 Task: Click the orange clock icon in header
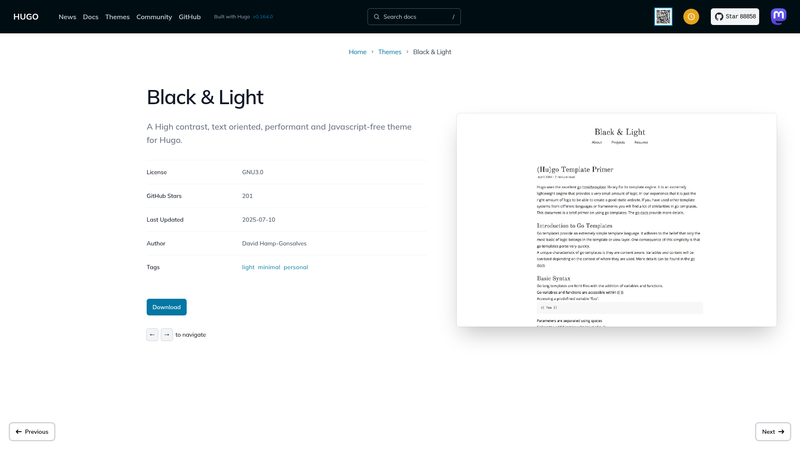[x=691, y=17]
